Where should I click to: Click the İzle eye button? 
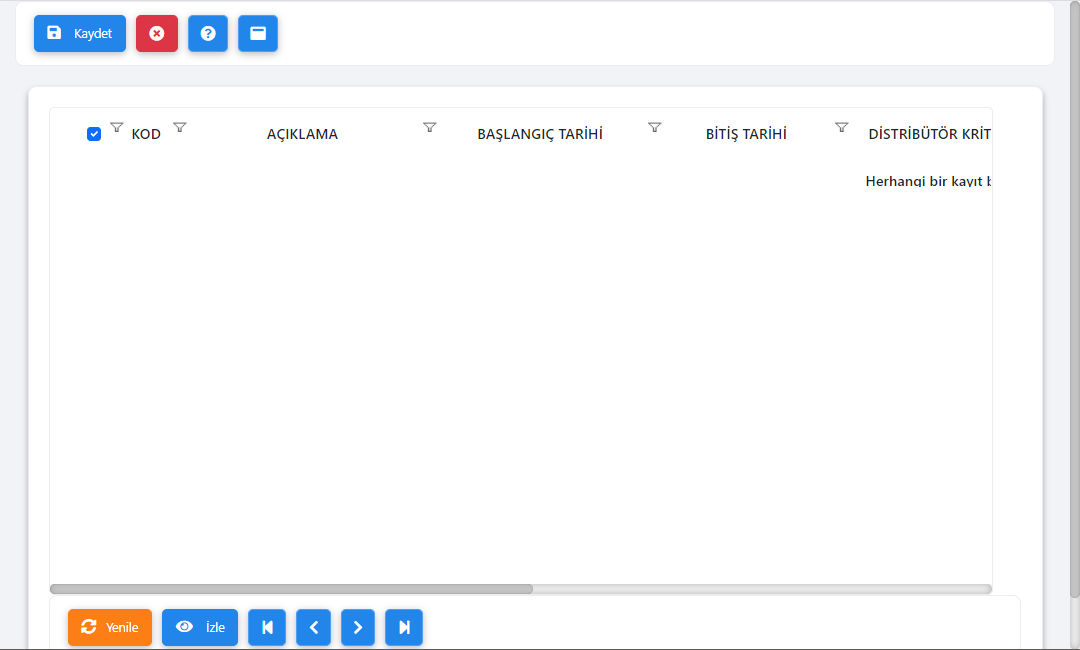point(200,627)
